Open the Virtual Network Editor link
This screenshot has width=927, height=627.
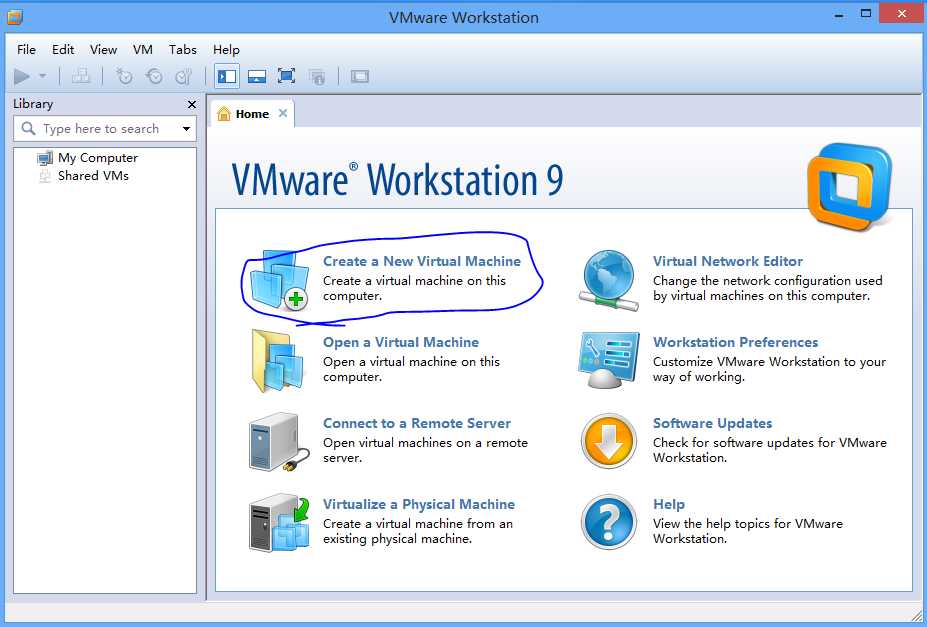(727, 261)
